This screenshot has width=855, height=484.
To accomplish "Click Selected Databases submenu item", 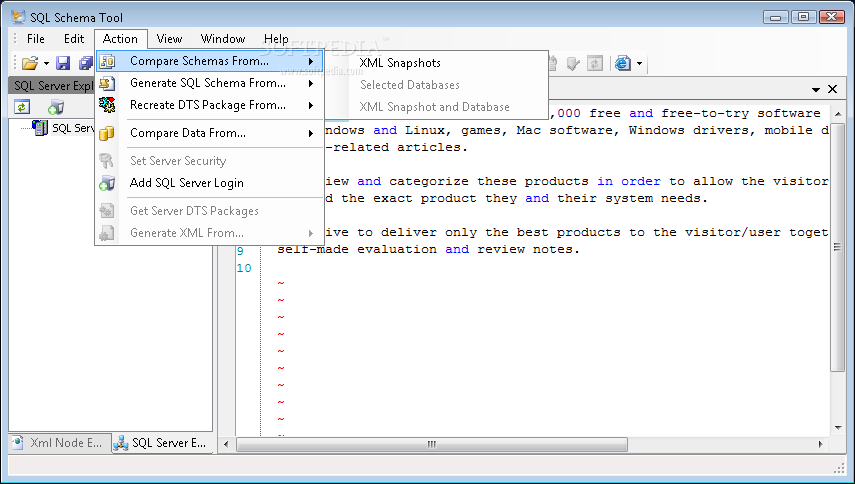I will click(410, 85).
